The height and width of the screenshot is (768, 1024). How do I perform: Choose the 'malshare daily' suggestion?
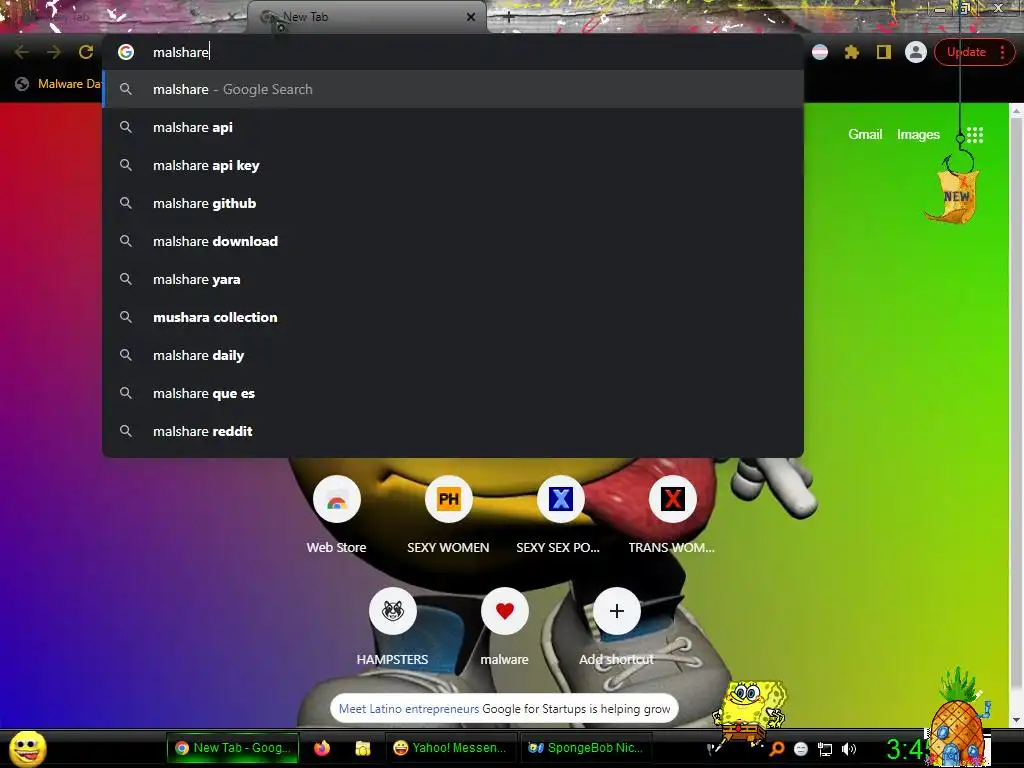(453, 355)
